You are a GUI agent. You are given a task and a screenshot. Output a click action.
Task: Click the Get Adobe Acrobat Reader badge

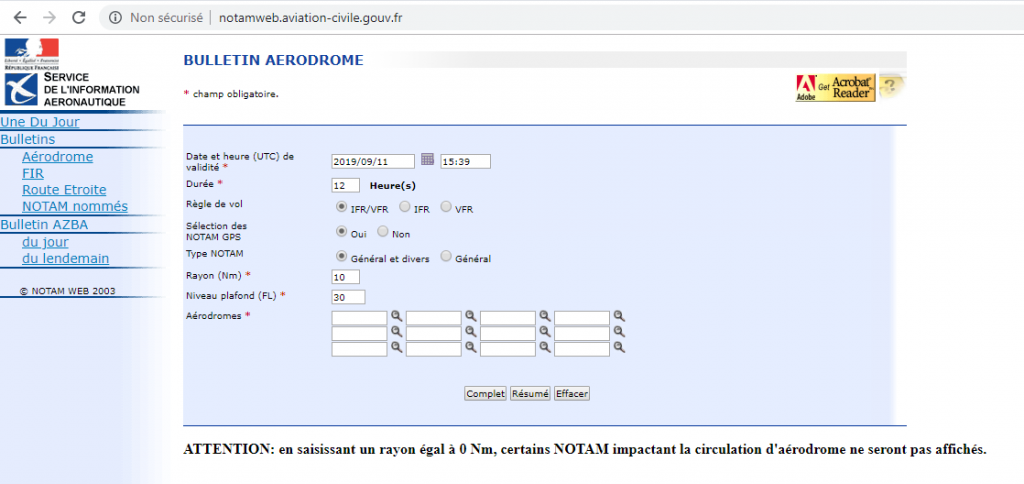coord(835,88)
